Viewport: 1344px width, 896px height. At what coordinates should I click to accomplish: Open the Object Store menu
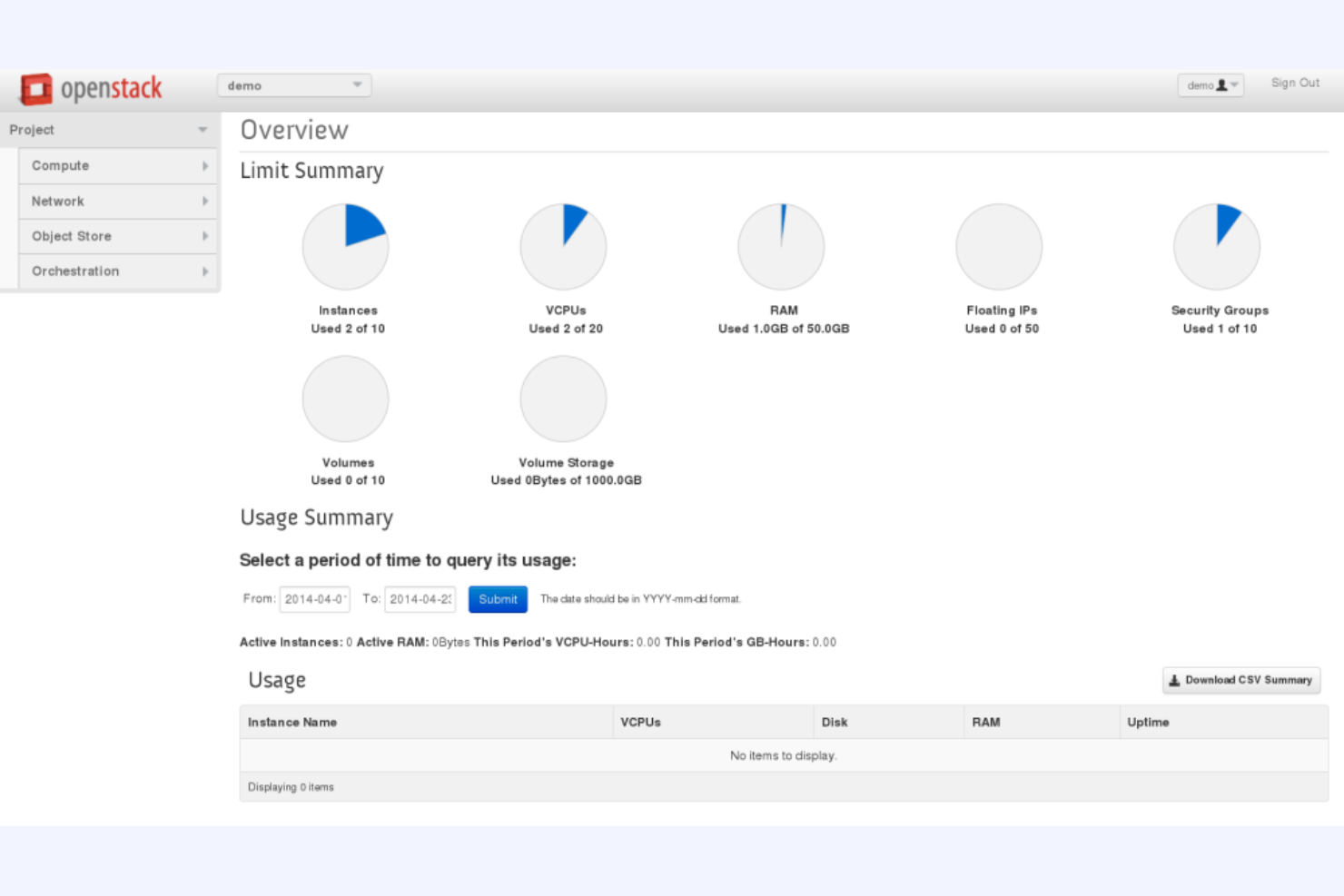tap(117, 236)
